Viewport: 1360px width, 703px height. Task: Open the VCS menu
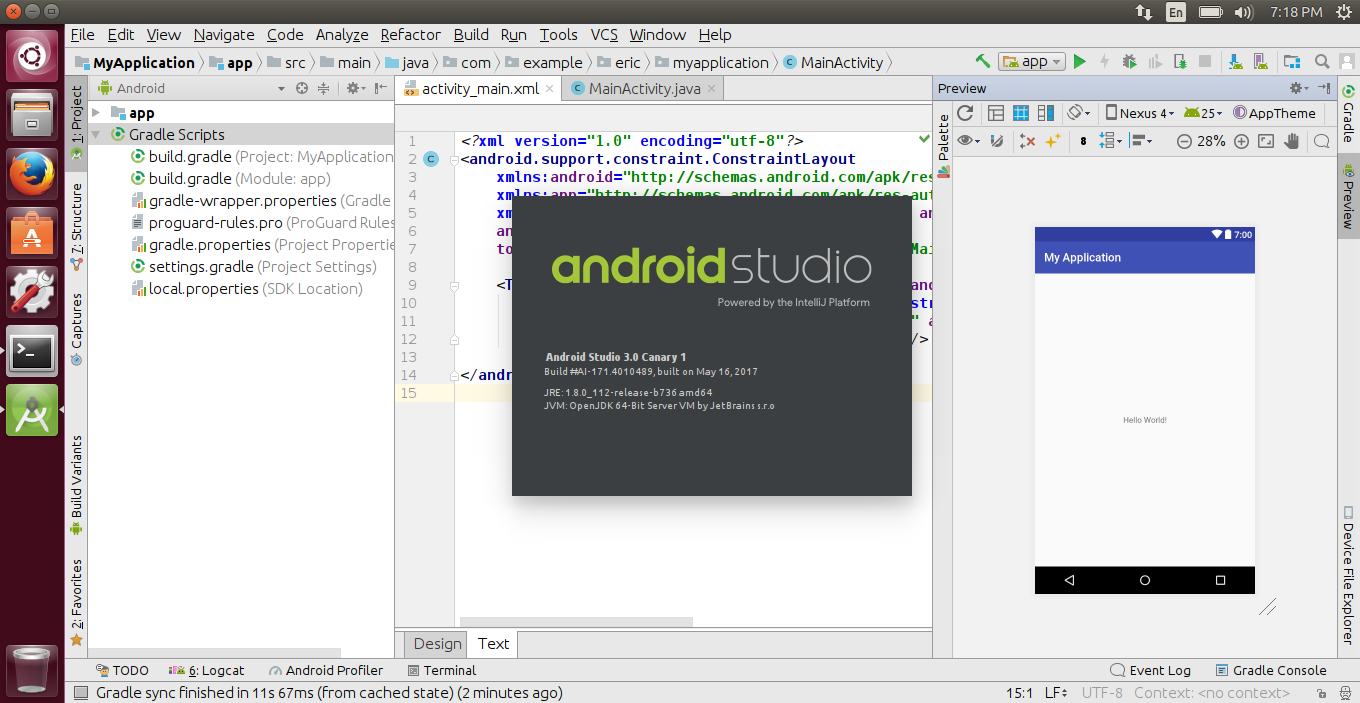point(604,34)
